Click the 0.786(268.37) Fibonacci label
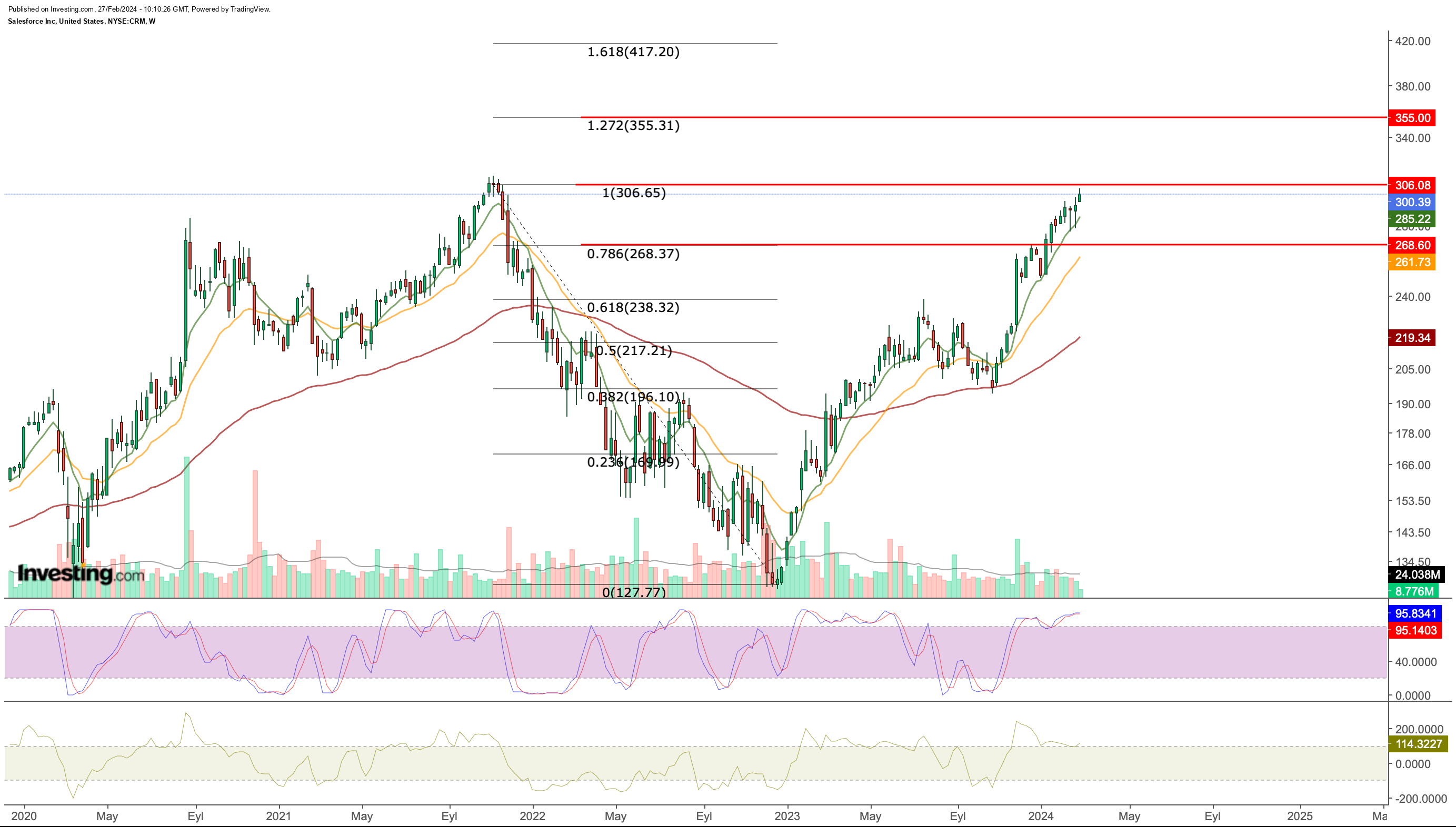The height and width of the screenshot is (827, 1456). (633, 254)
